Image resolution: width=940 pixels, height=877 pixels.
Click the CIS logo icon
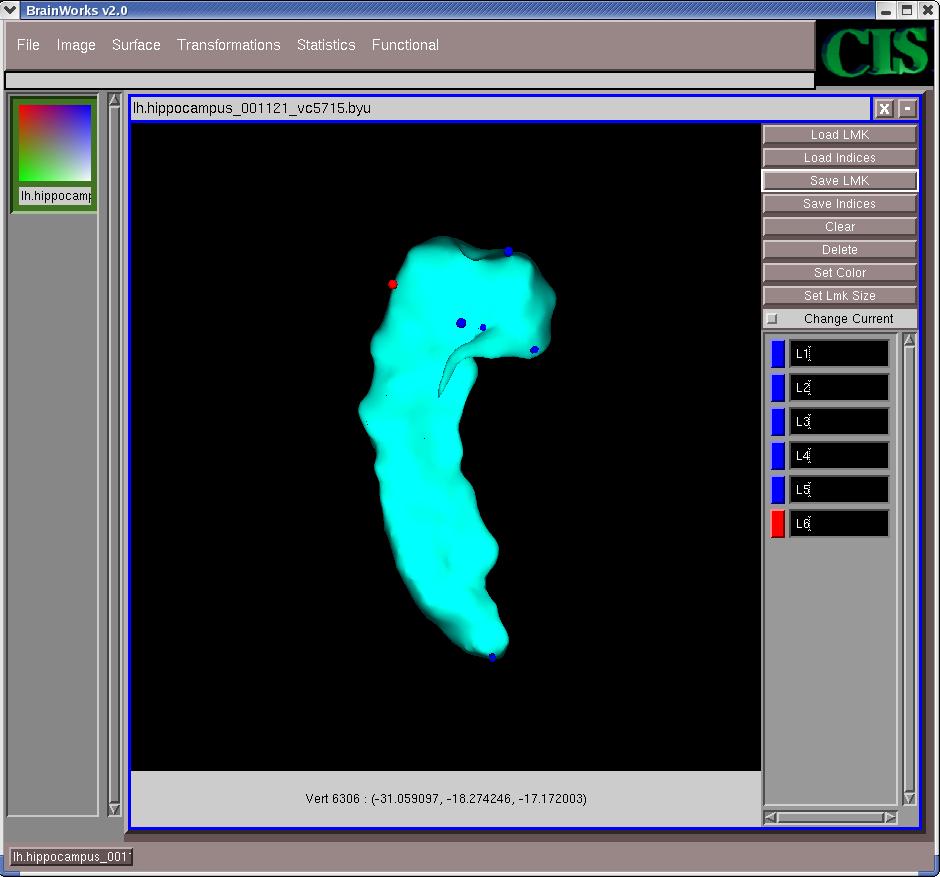(x=877, y=54)
